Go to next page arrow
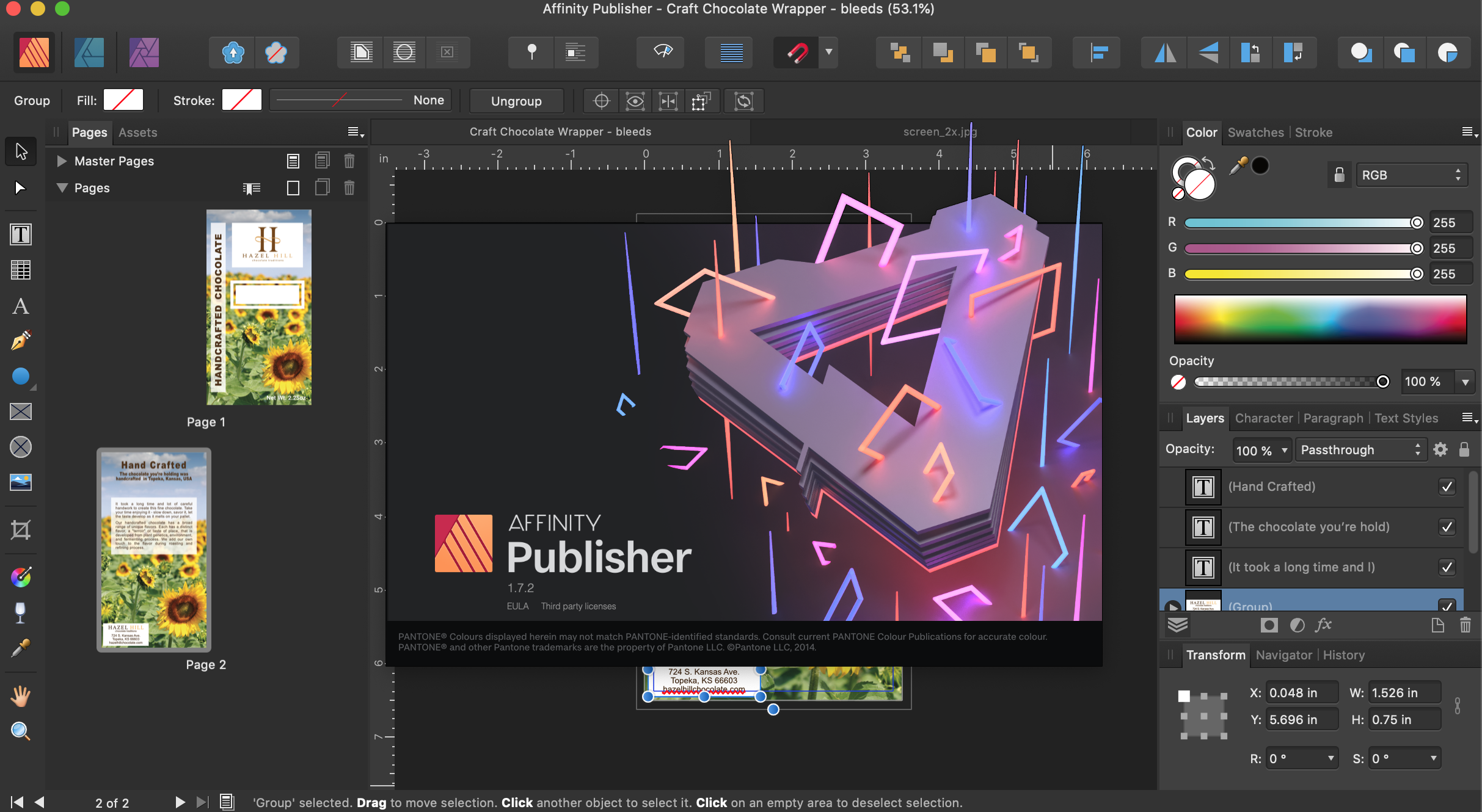Screen dimensions: 1482x812 pyautogui.click(x=180, y=802)
